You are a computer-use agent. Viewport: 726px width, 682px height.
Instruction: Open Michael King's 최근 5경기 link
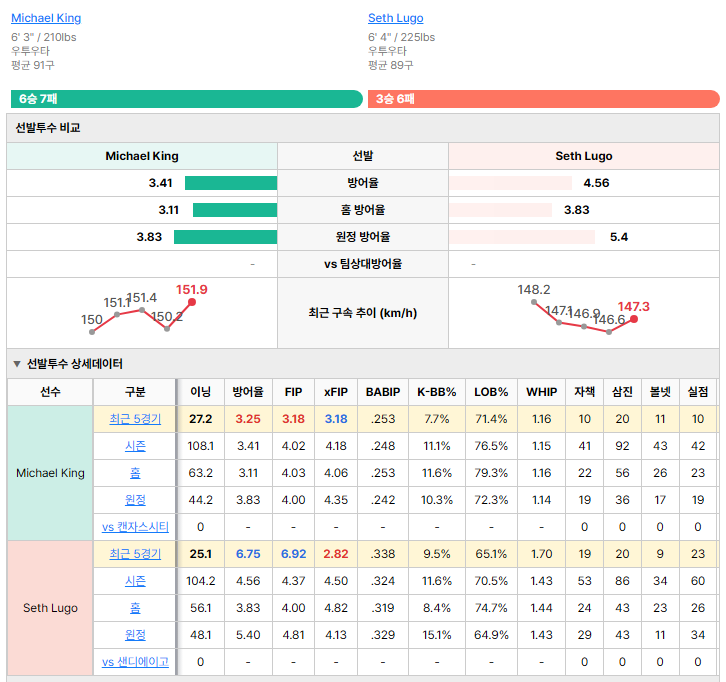[135, 419]
